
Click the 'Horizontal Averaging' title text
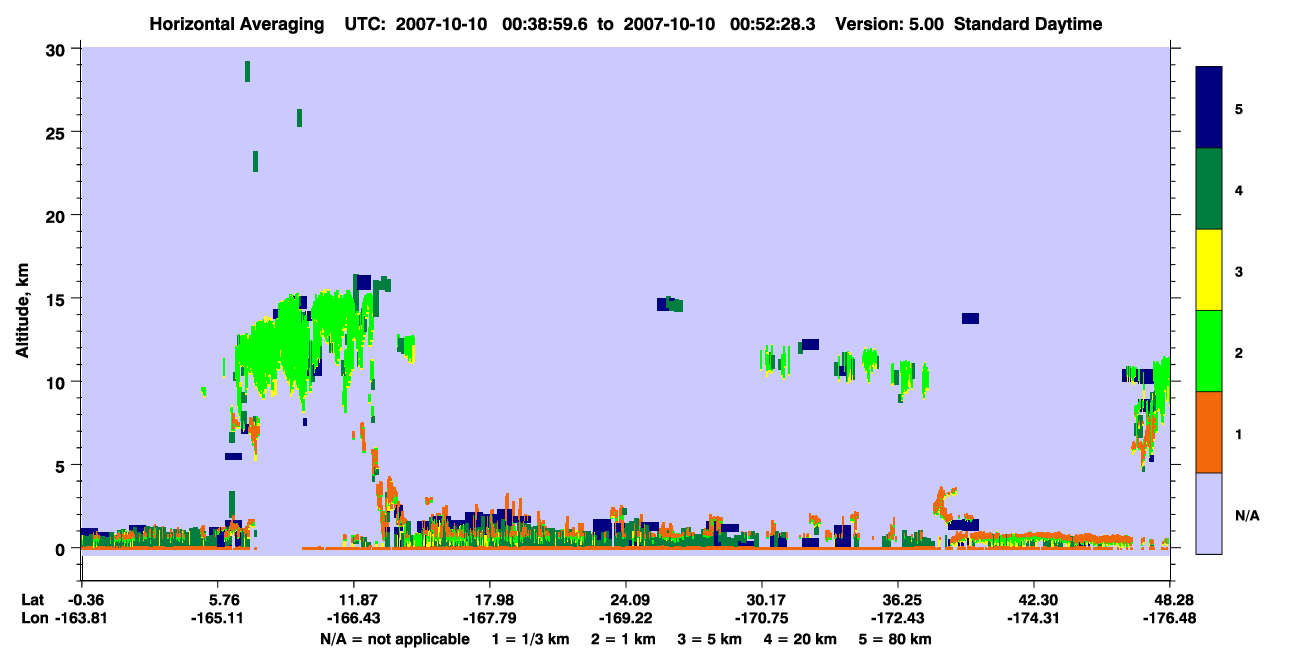pyautogui.click(x=237, y=24)
